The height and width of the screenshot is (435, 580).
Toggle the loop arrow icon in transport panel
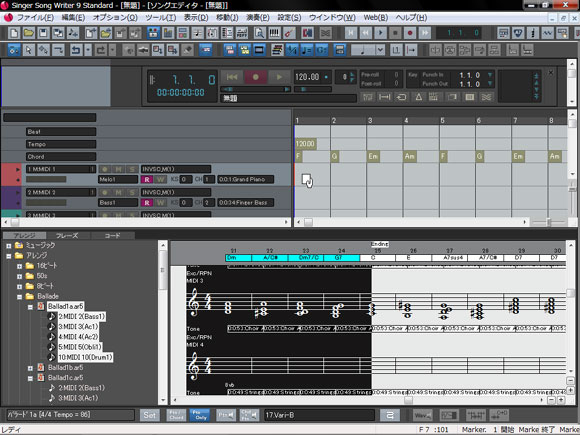[x=401, y=97]
